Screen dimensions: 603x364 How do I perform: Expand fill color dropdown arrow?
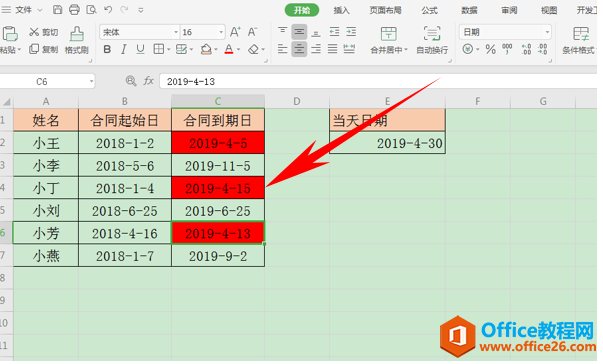[216, 50]
